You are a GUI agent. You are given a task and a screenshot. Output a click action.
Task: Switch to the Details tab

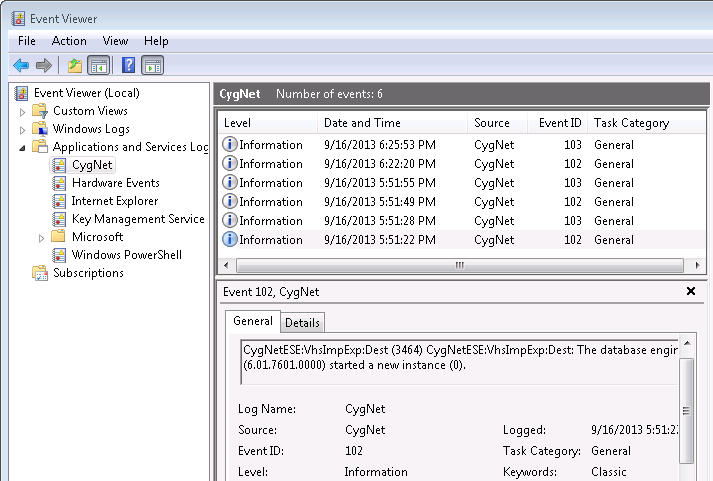[x=302, y=322]
